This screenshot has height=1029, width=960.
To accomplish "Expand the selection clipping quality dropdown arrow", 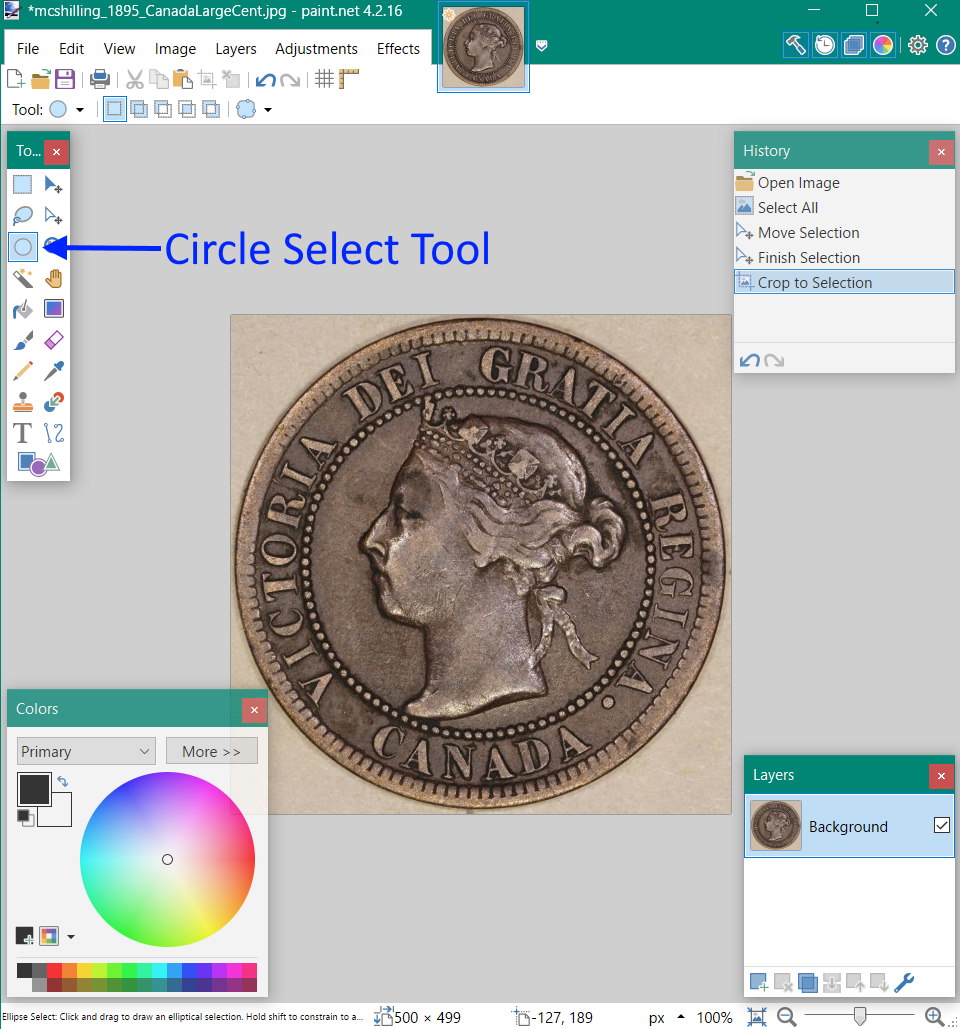I will click(x=268, y=110).
